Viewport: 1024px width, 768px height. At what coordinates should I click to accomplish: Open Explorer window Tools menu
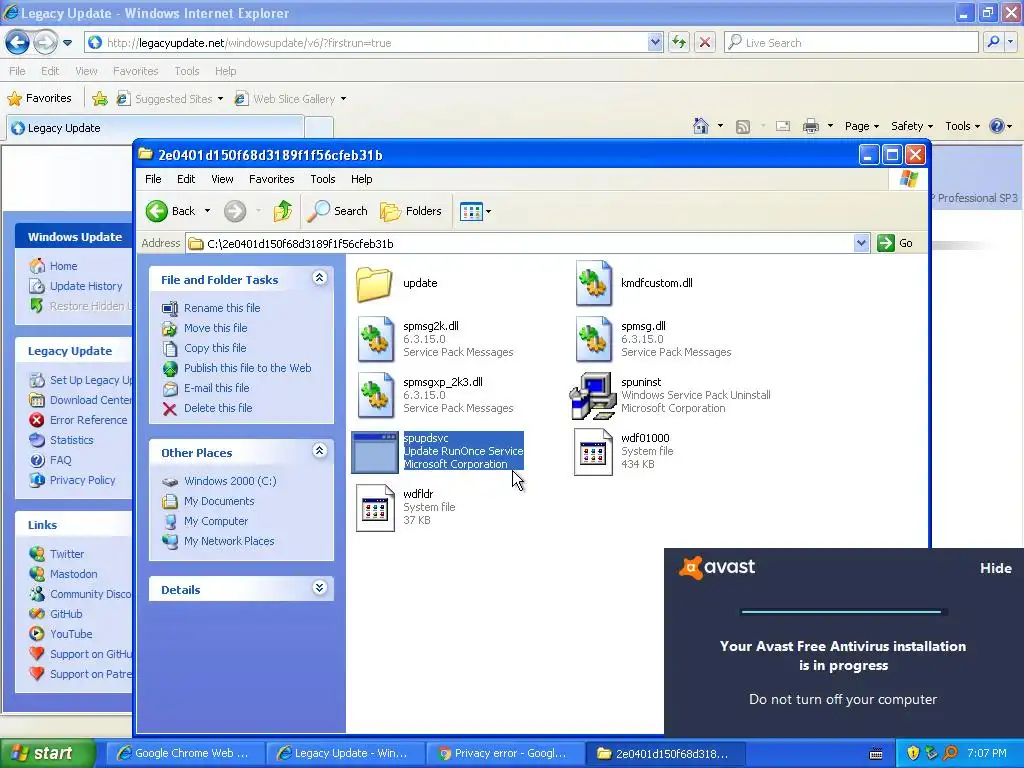point(323,179)
